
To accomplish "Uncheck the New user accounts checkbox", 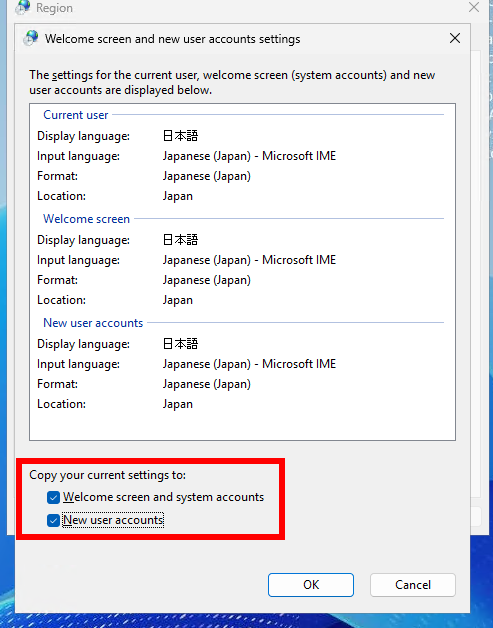I will coord(53,520).
